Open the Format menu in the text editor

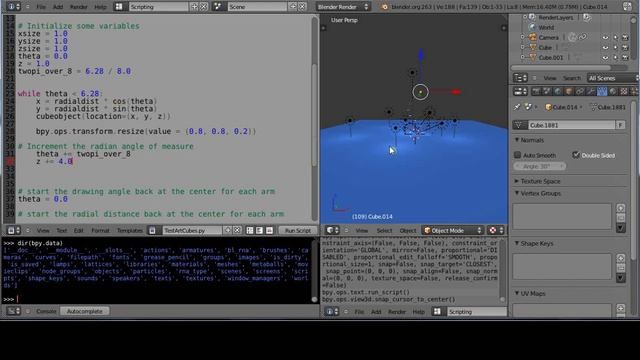point(100,230)
